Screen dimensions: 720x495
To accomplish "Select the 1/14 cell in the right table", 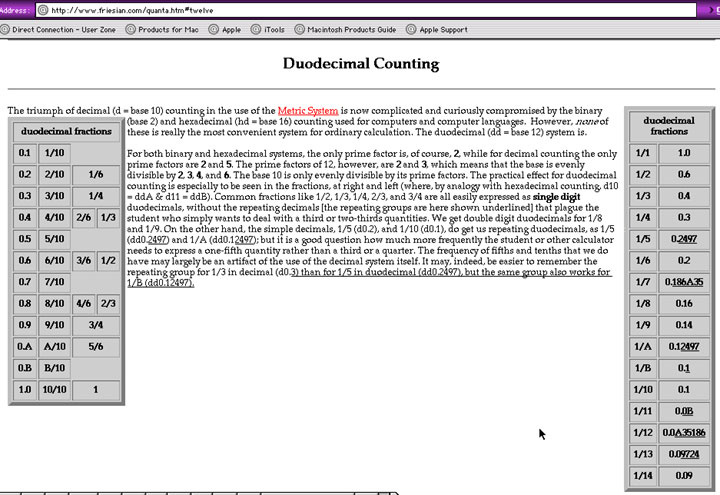I will [x=643, y=477].
